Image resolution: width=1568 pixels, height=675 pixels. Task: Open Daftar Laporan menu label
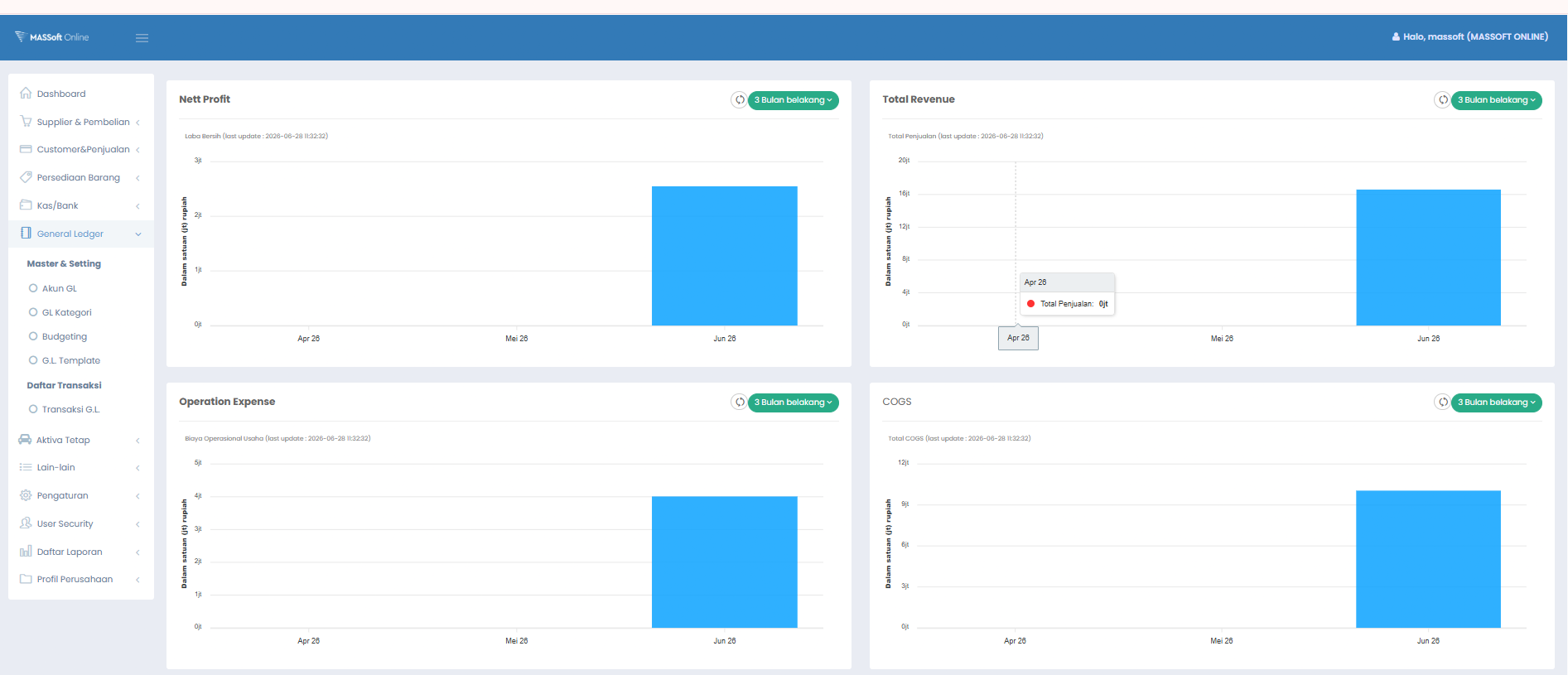[70, 552]
